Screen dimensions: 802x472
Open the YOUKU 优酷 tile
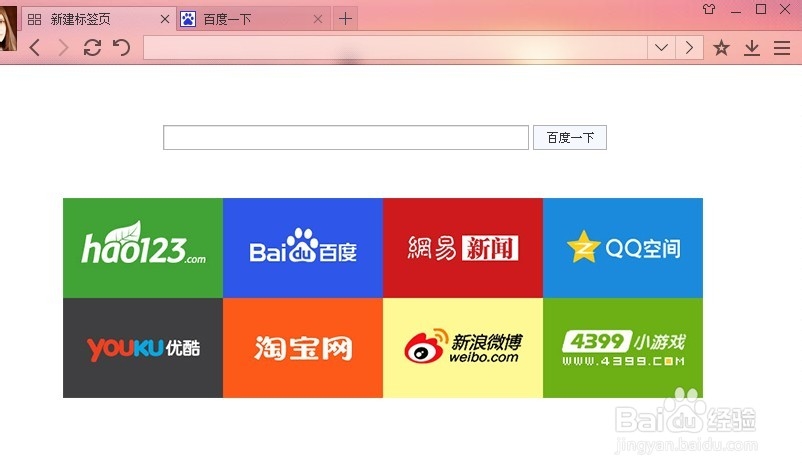[143, 348]
